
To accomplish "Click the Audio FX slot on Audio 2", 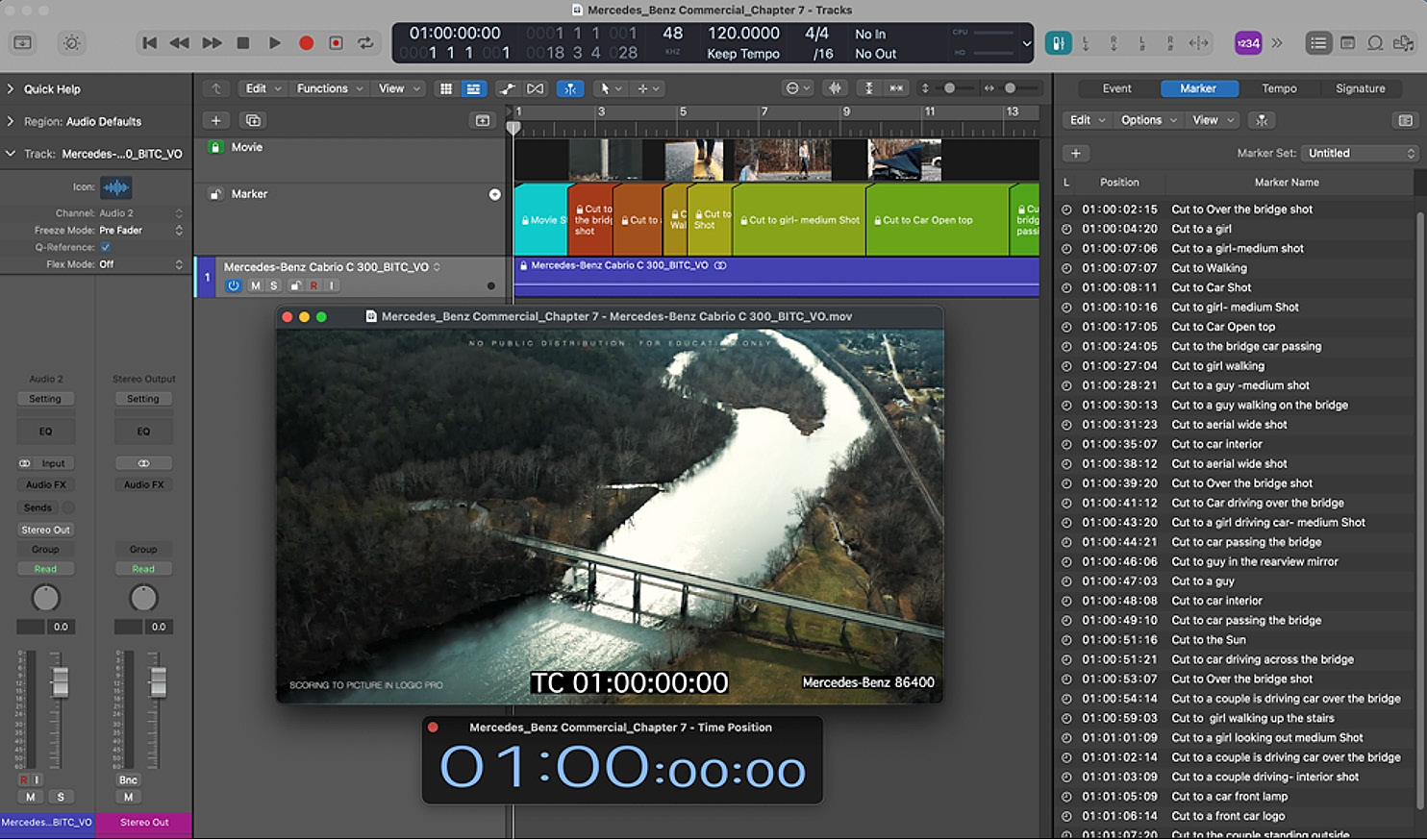I will point(45,484).
